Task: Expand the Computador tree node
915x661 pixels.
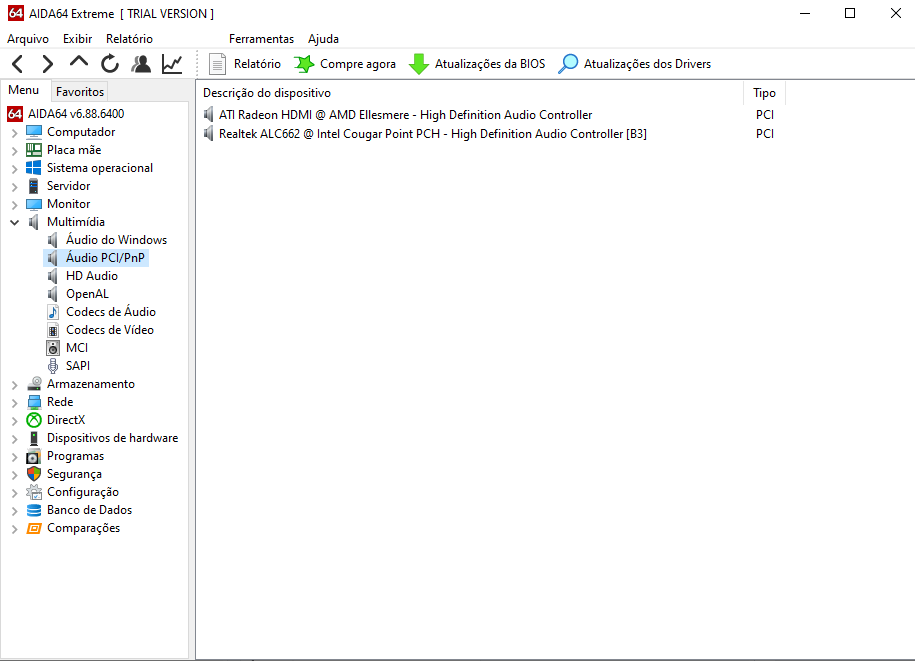Action: coord(15,132)
